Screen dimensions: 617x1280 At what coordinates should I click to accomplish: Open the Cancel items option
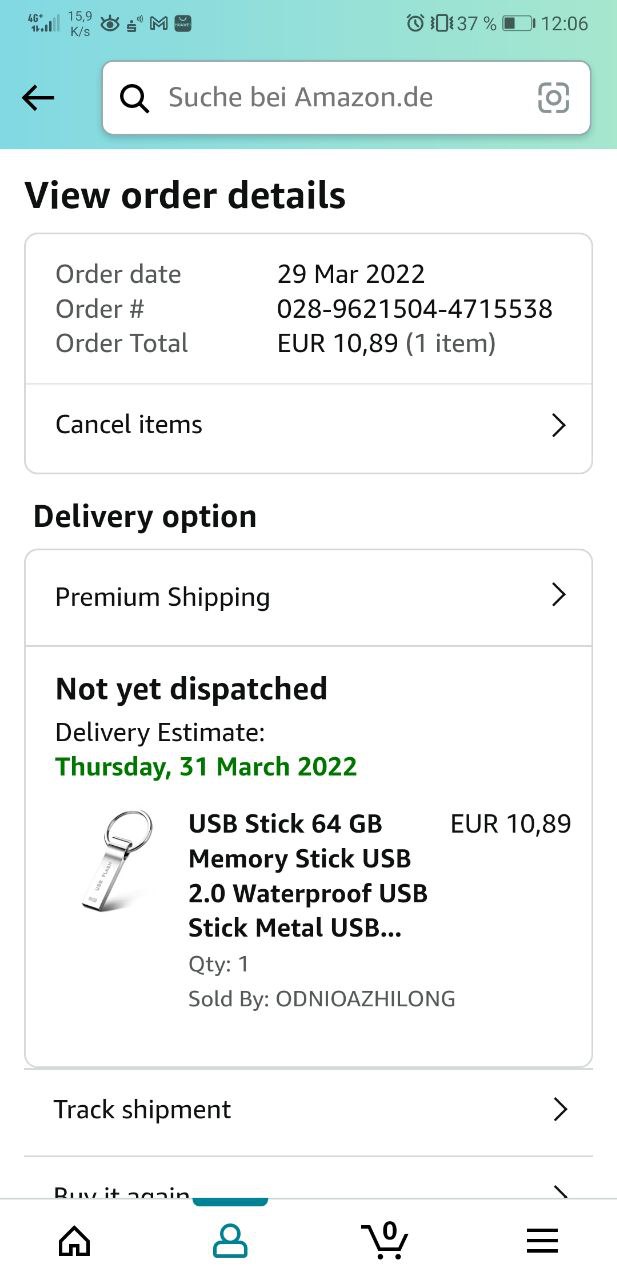[129, 425]
